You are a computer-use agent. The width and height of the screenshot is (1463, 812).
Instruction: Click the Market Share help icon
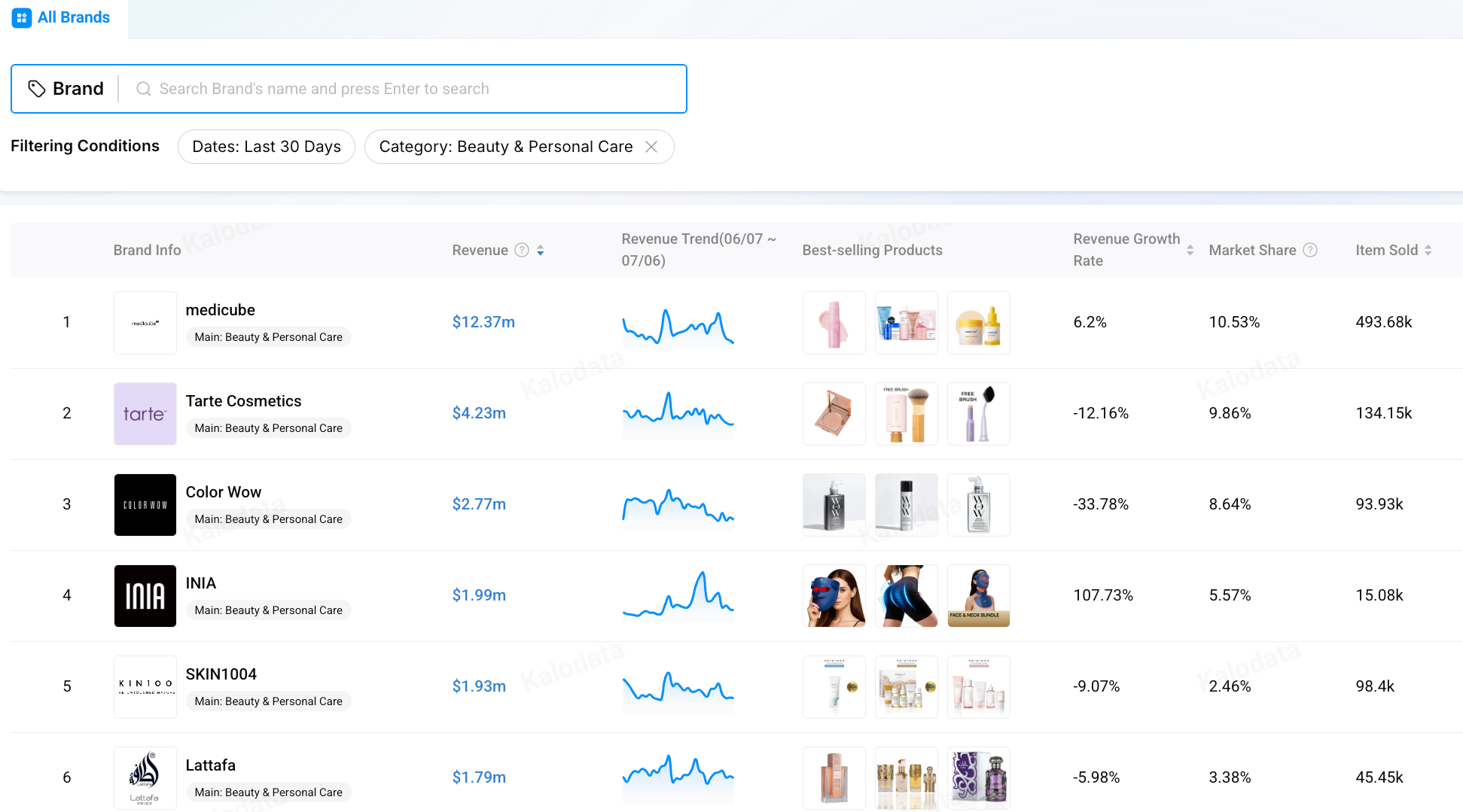click(1310, 250)
